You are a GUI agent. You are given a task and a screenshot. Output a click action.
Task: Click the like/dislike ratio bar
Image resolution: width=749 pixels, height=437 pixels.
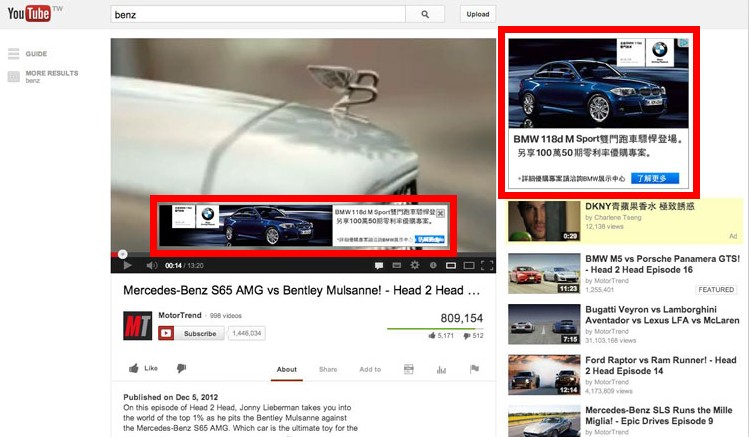click(x=435, y=329)
